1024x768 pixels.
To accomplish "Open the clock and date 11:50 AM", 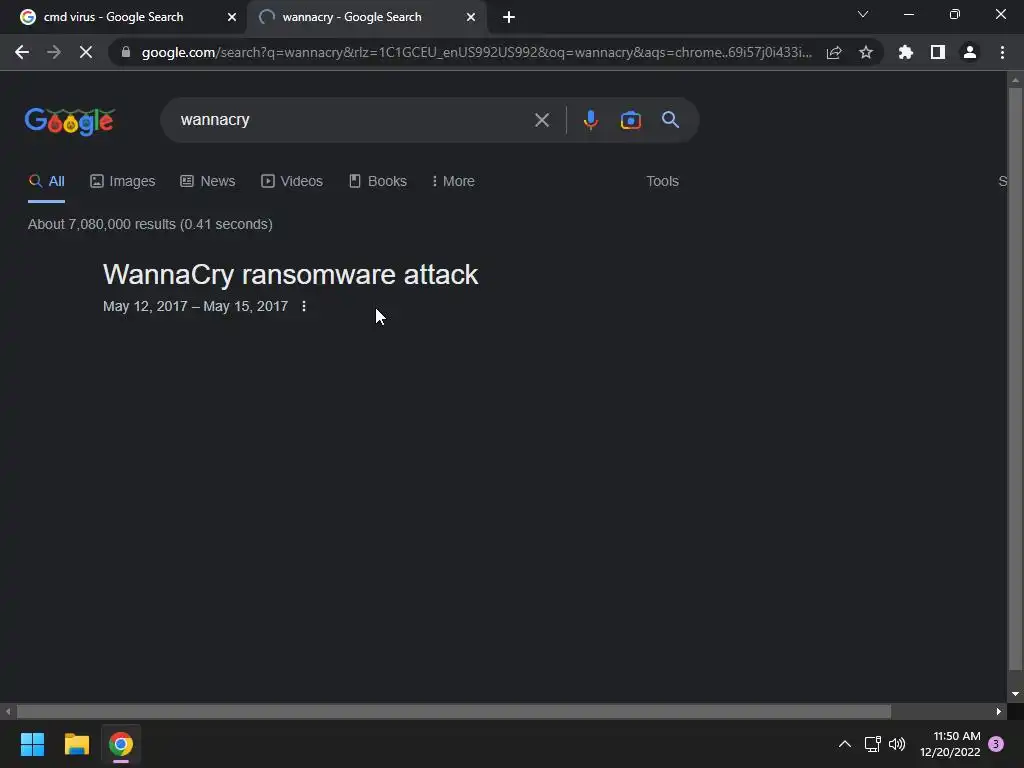I will click(950, 744).
